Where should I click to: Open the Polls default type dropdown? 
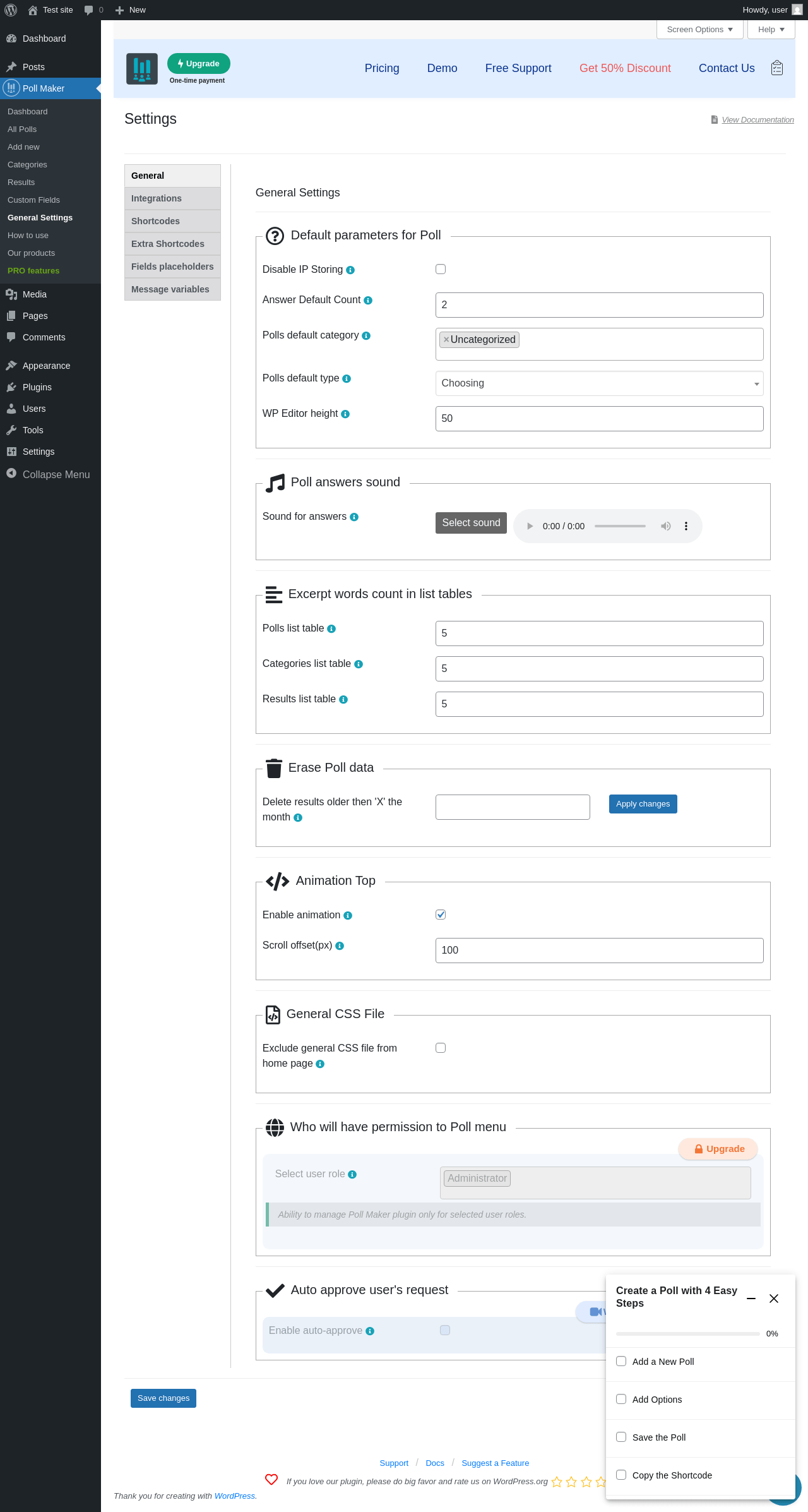coord(599,383)
